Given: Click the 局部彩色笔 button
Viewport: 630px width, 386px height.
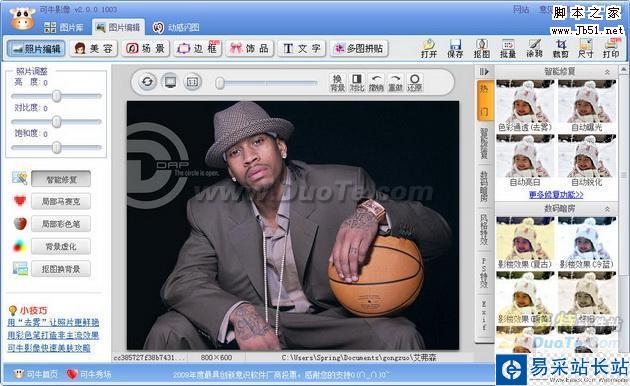Looking at the screenshot, I should pos(61,224).
